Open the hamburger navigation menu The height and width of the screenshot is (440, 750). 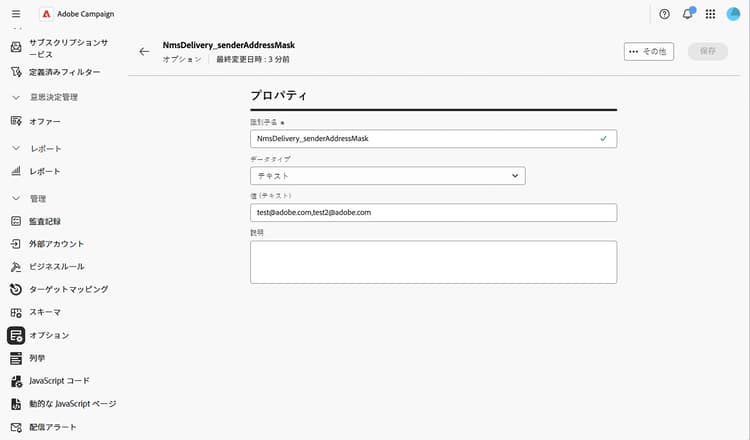(16, 14)
